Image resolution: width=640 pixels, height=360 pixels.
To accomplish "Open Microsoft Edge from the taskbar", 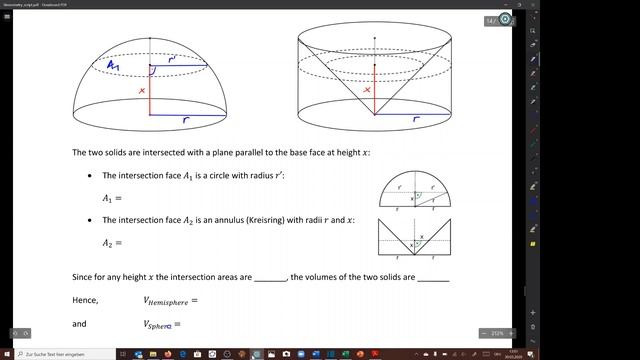I will pos(182,354).
